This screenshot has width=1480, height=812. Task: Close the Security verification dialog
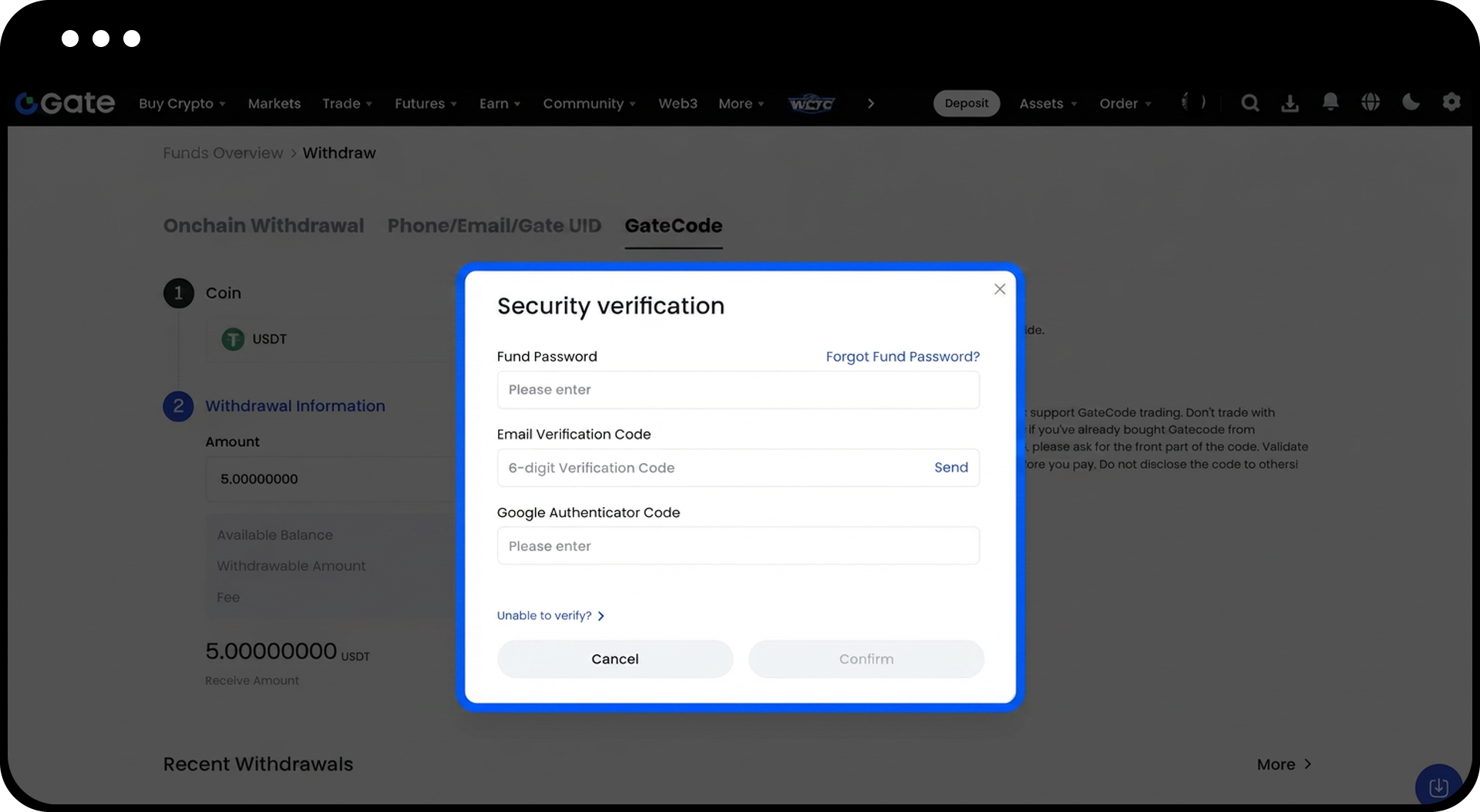click(1000, 289)
